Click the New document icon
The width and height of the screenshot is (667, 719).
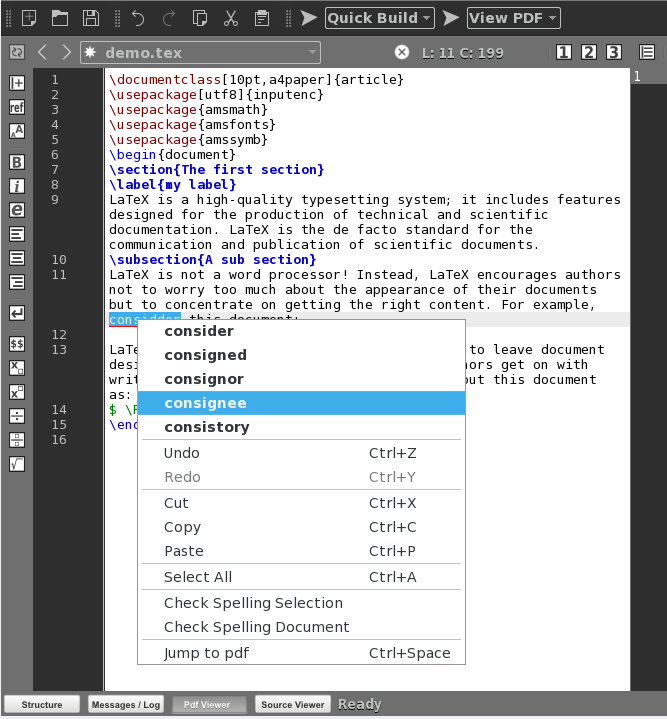click(29, 18)
